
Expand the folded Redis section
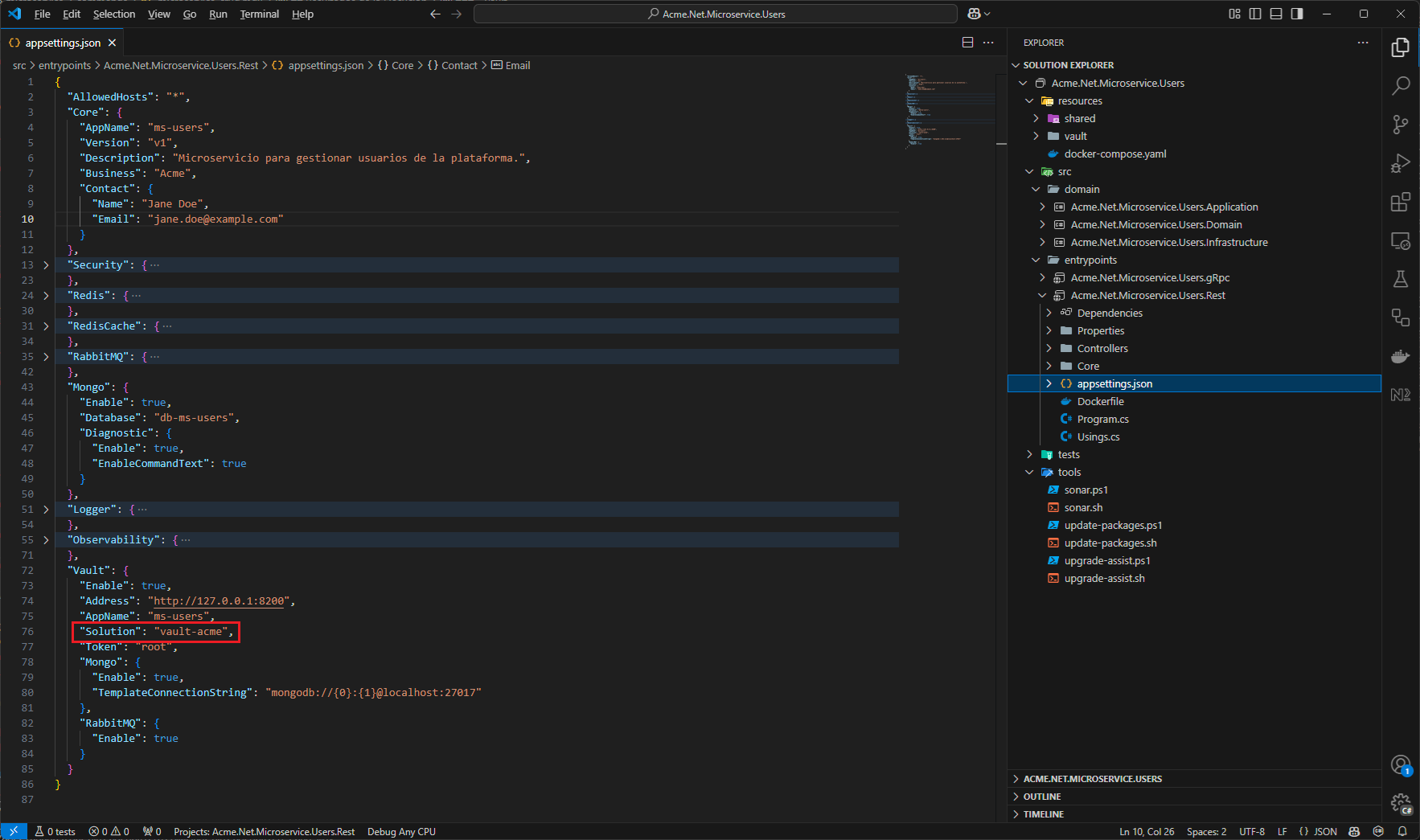pyautogui.click(x=46, y=295)
